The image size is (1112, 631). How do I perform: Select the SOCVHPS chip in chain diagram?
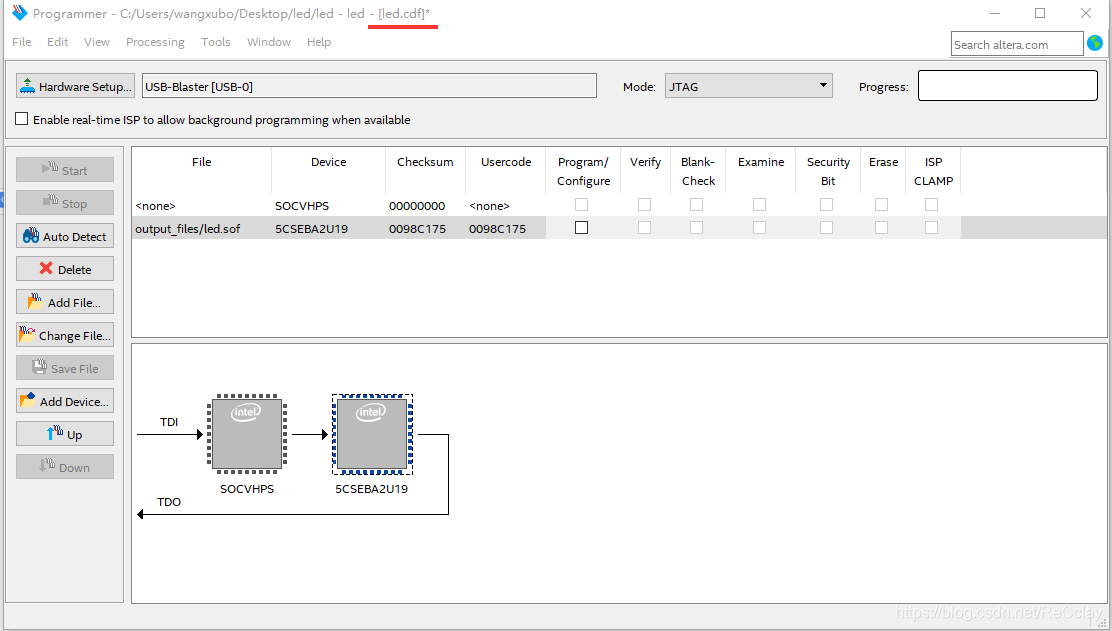pos(247,433)
